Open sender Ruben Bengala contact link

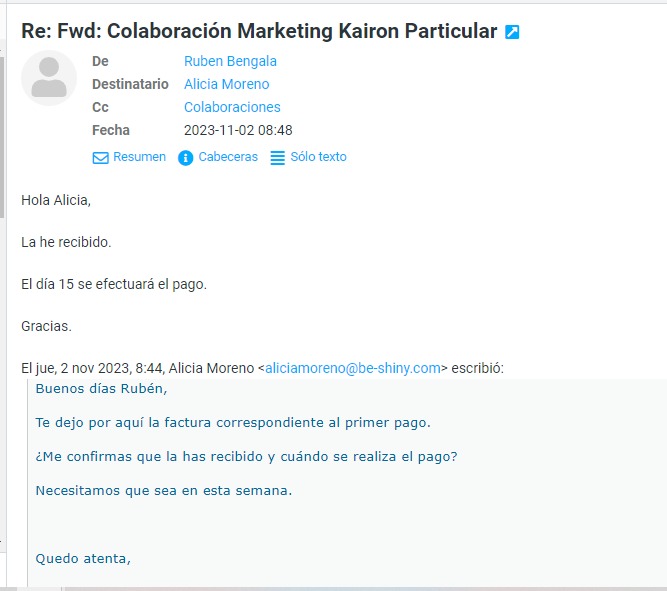point(230,61)
